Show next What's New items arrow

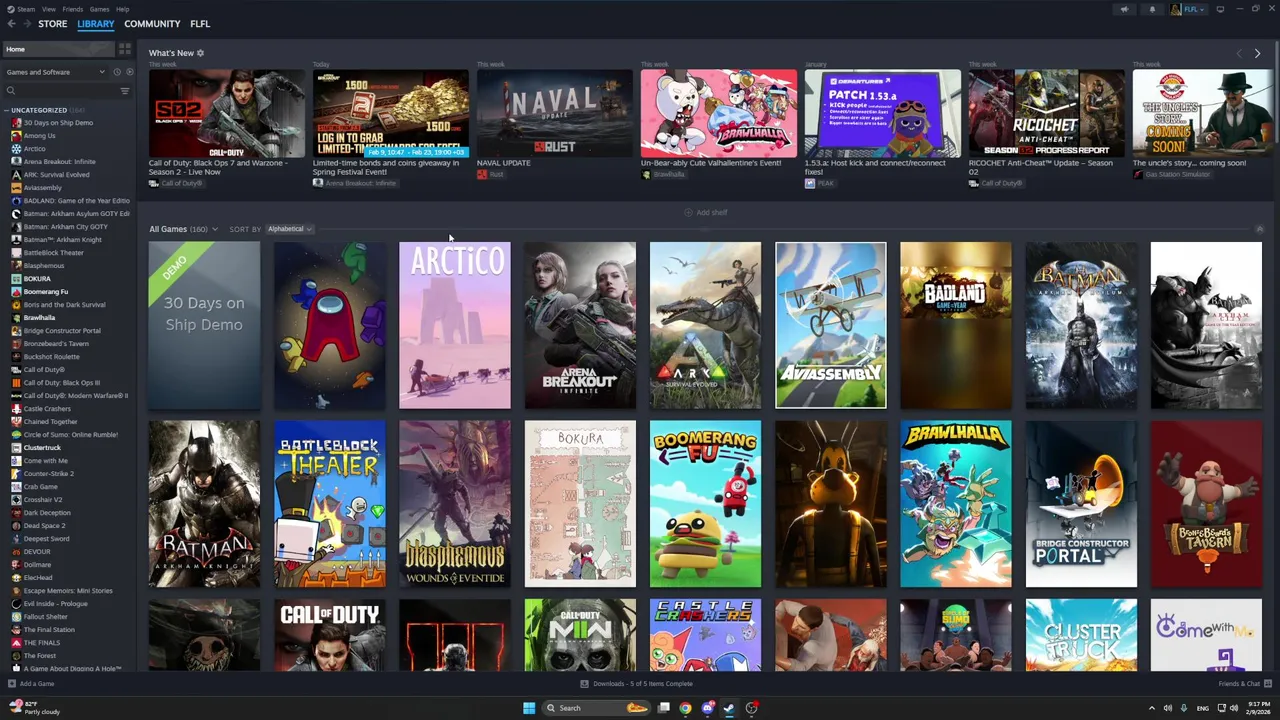click(1257, 53)
